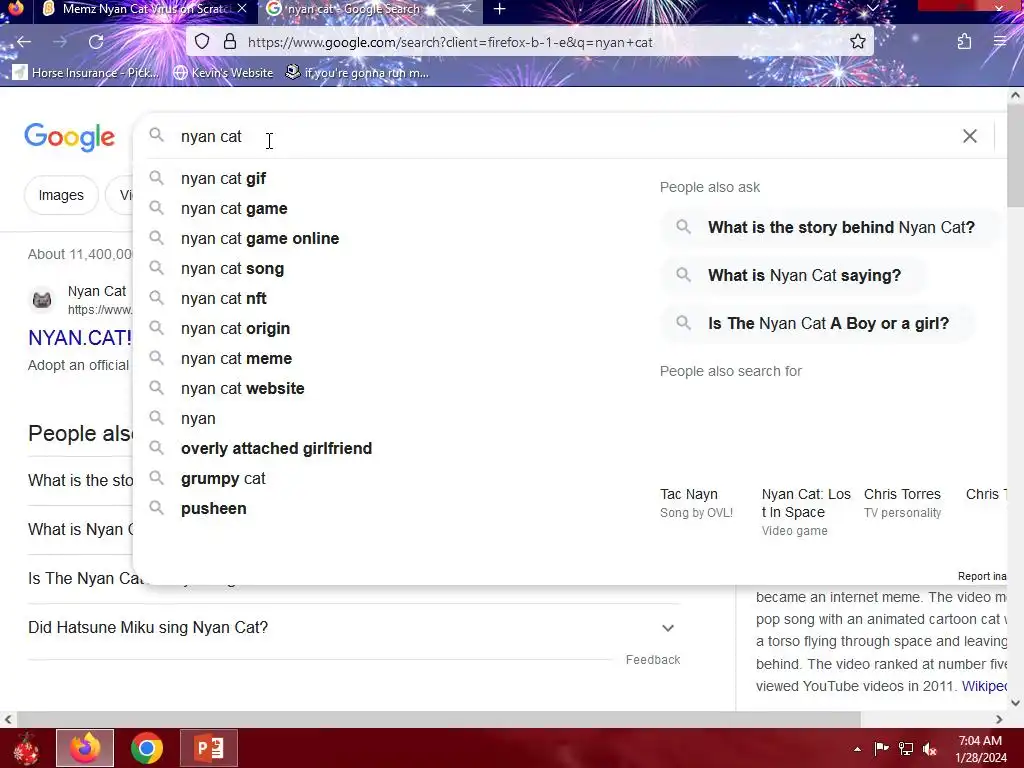Switch to nyan cat Google Search tab
The width and height of the screenshot is (1024, 768).
(369, 9)
